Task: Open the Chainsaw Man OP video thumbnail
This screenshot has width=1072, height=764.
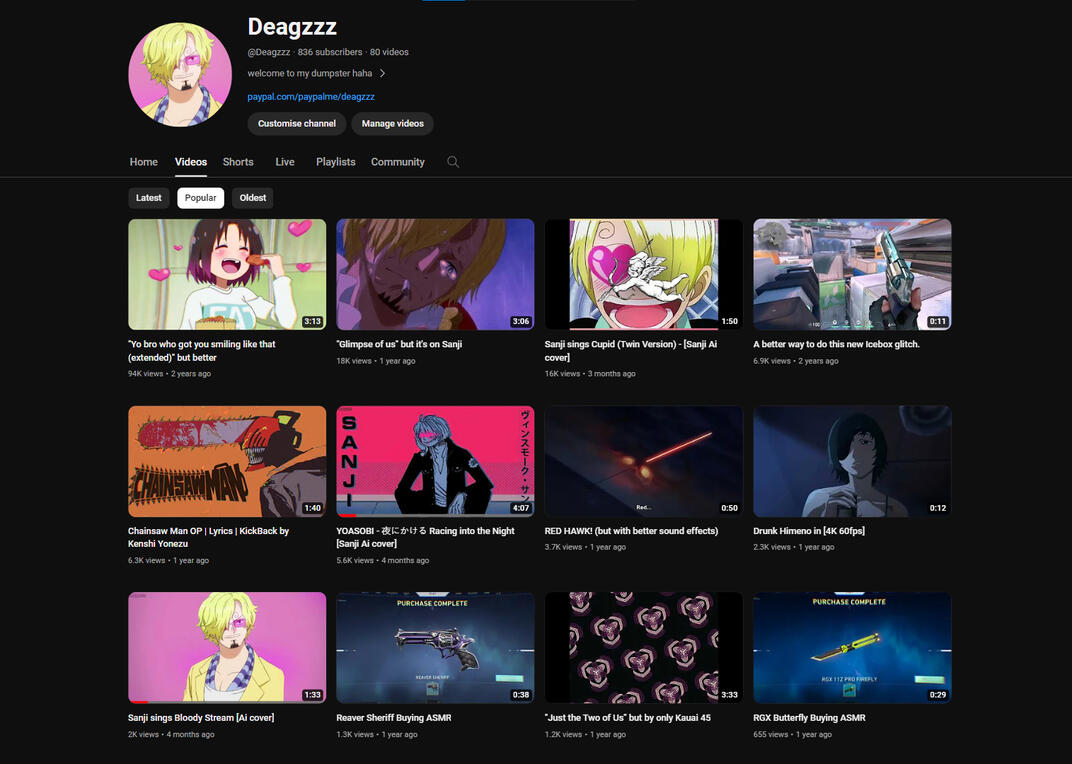Action: (227, 461)
